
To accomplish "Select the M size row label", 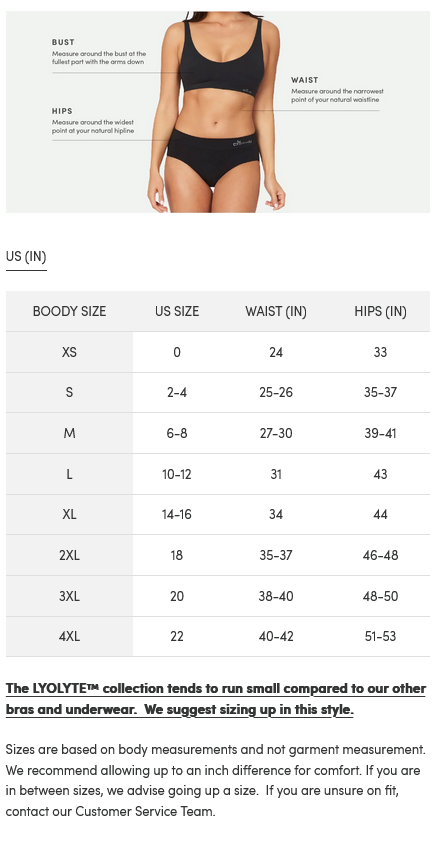I will pos(69,433).
